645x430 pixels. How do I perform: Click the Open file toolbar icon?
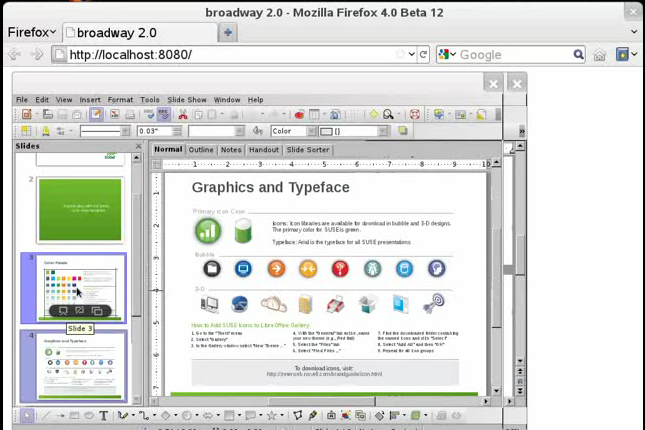48,114
